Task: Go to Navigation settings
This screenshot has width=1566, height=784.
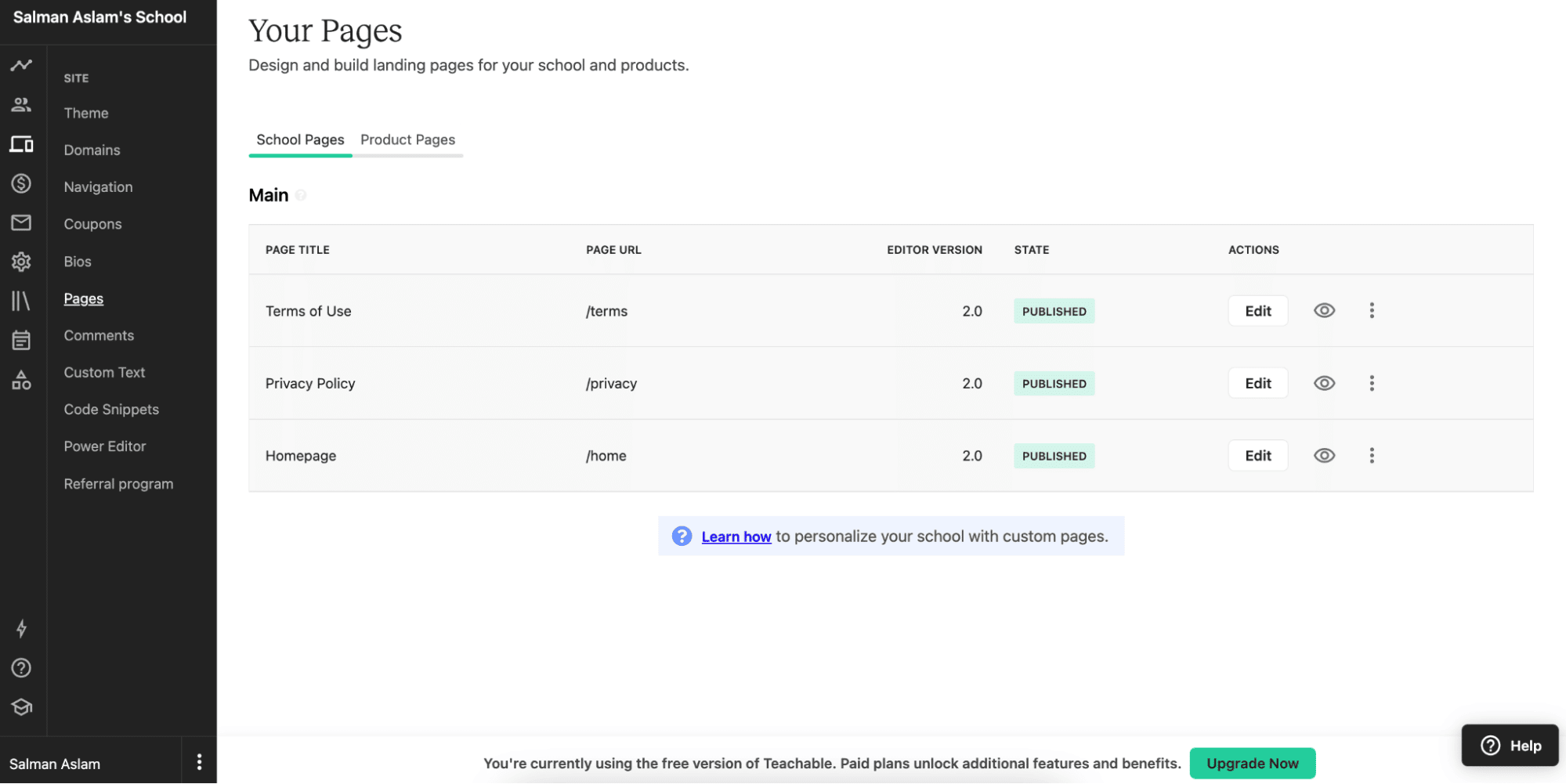Action: (x=98, y=187)
